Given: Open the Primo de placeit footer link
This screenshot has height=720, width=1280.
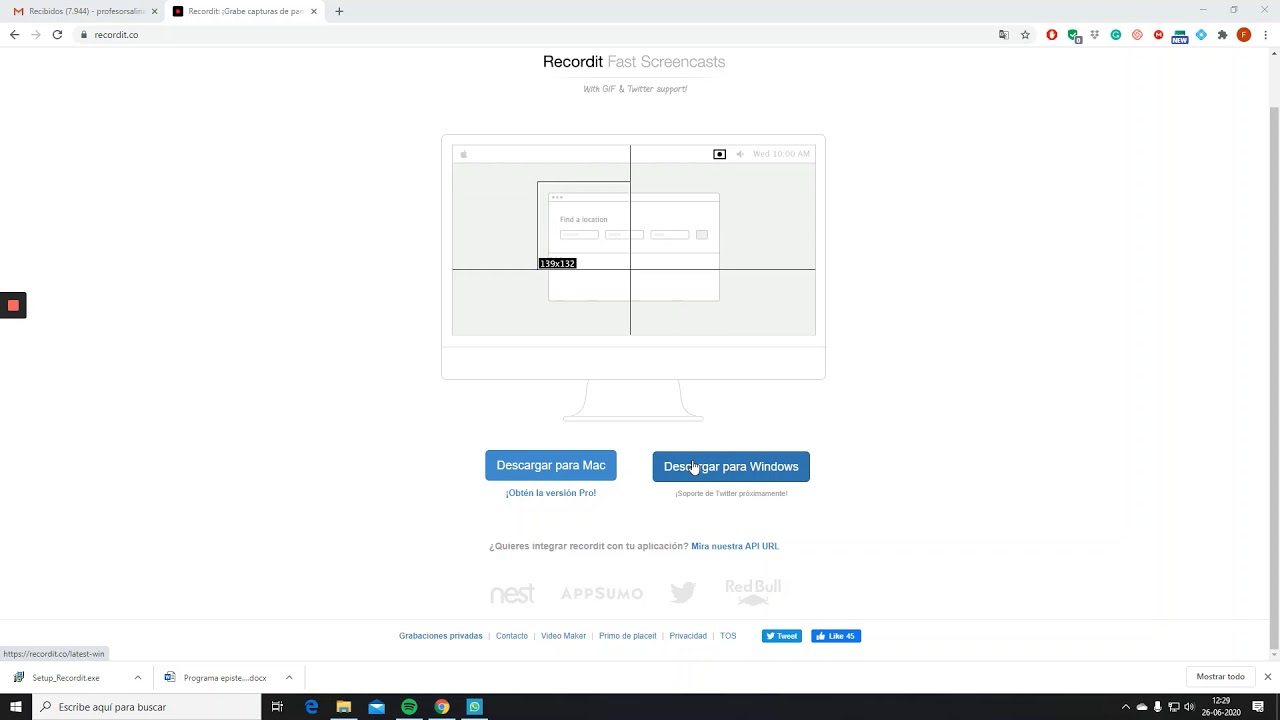Looking at the screenshot, I should point(628,636).
